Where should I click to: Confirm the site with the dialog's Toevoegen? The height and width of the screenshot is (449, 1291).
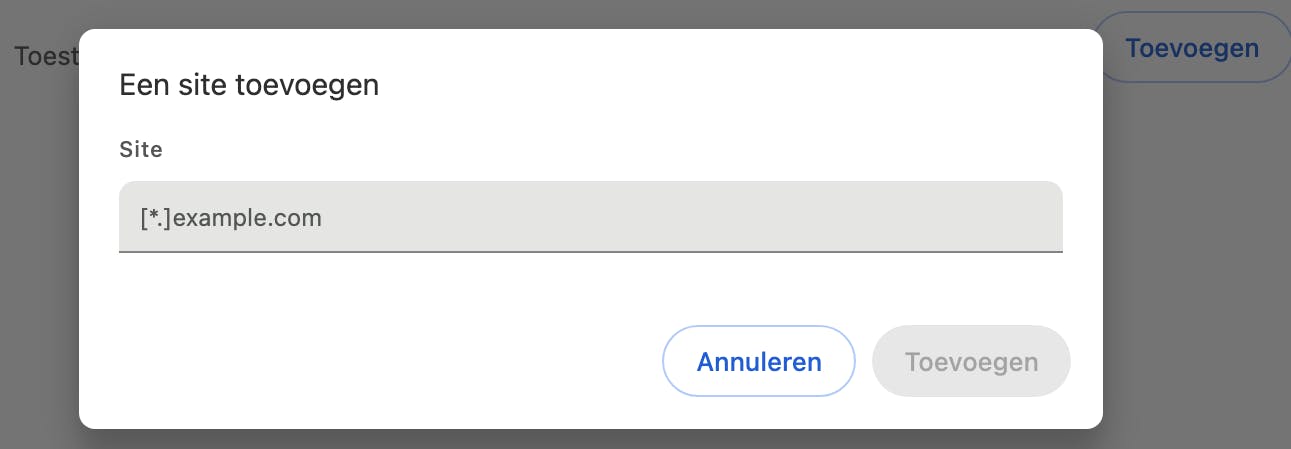tap(971, 361)
